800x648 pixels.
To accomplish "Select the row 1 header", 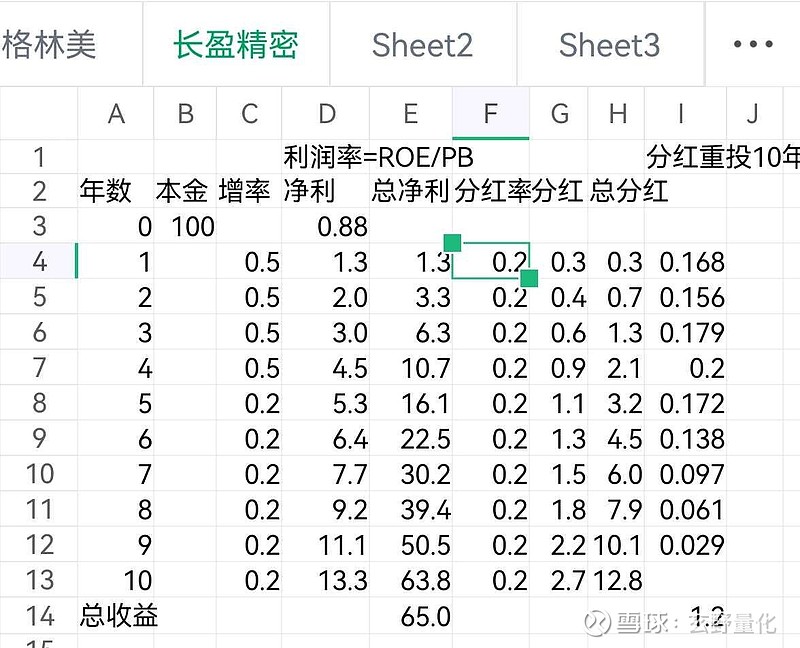I will coord(39,157).
